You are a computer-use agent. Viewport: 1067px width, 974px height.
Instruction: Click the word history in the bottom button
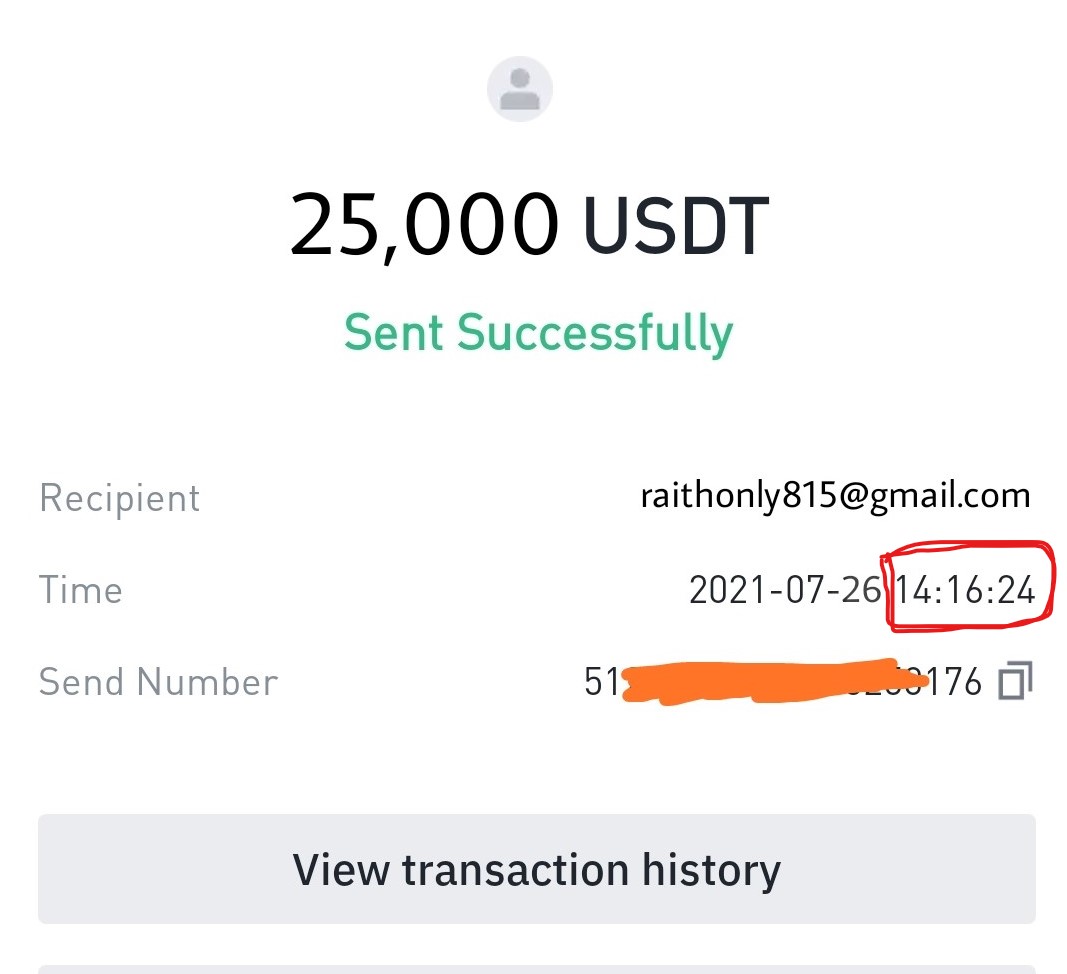[x=712, y=870]
